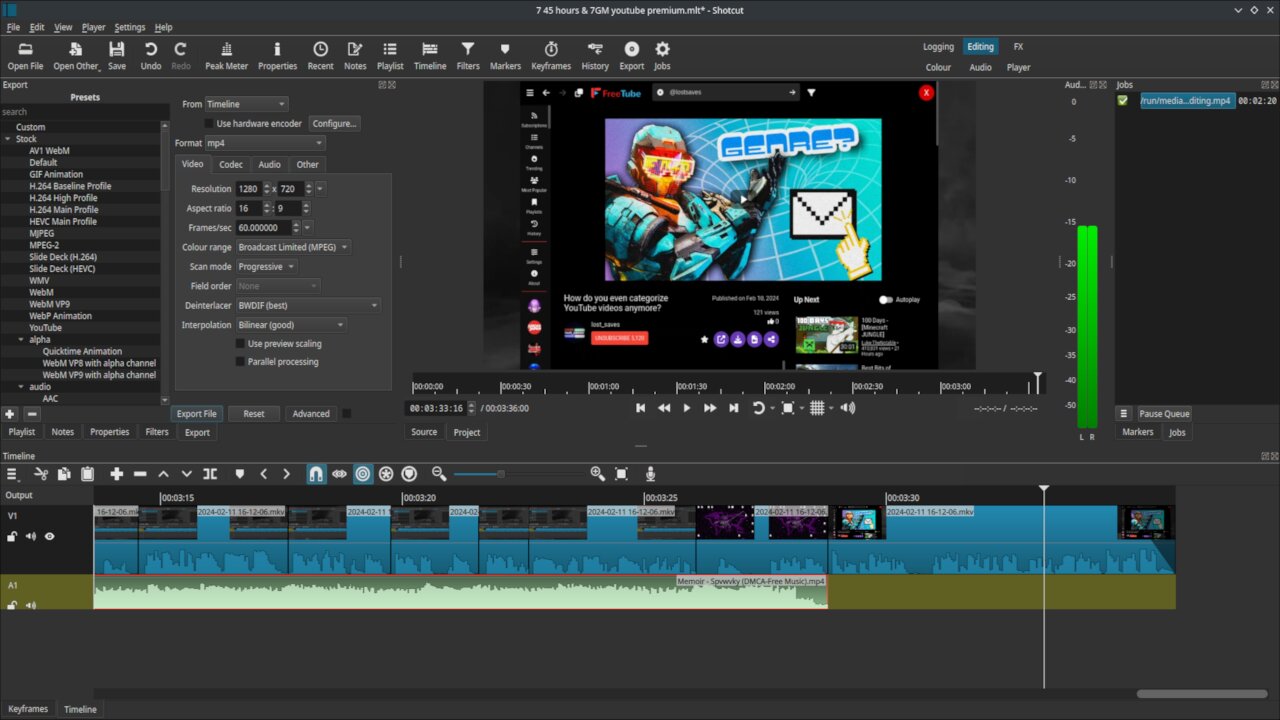Toggle timeline snapping magnet
The image size is (1280, 720).
coord(315,474)
